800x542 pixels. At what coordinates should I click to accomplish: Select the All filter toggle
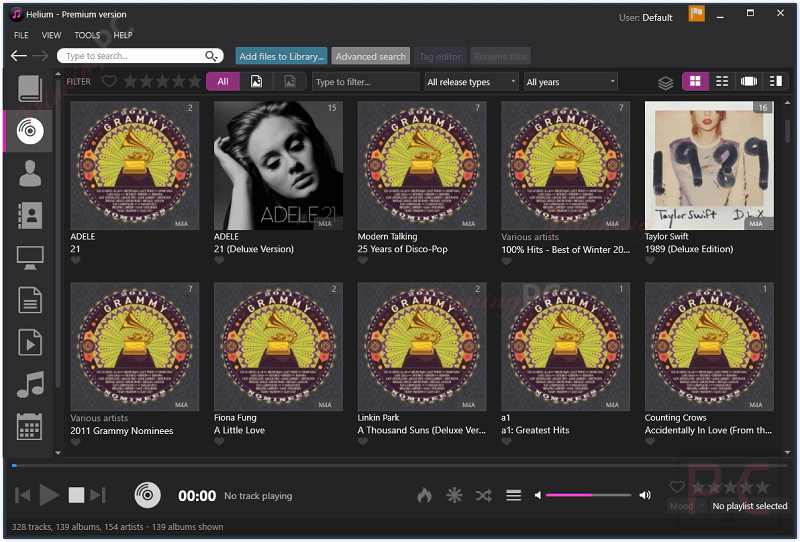click(223, 81)
